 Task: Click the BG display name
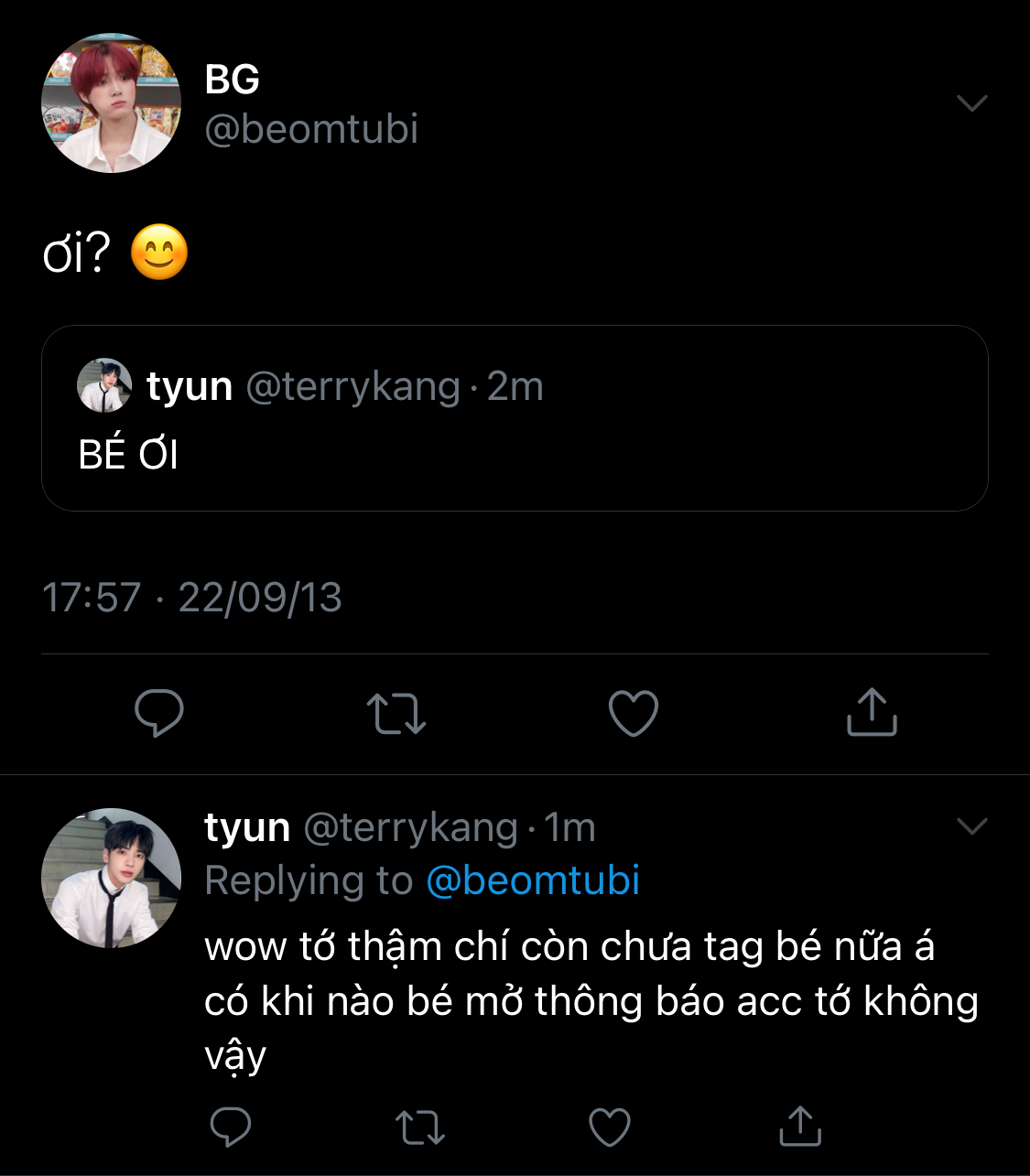pyautogui.click(x=232, y=80)
